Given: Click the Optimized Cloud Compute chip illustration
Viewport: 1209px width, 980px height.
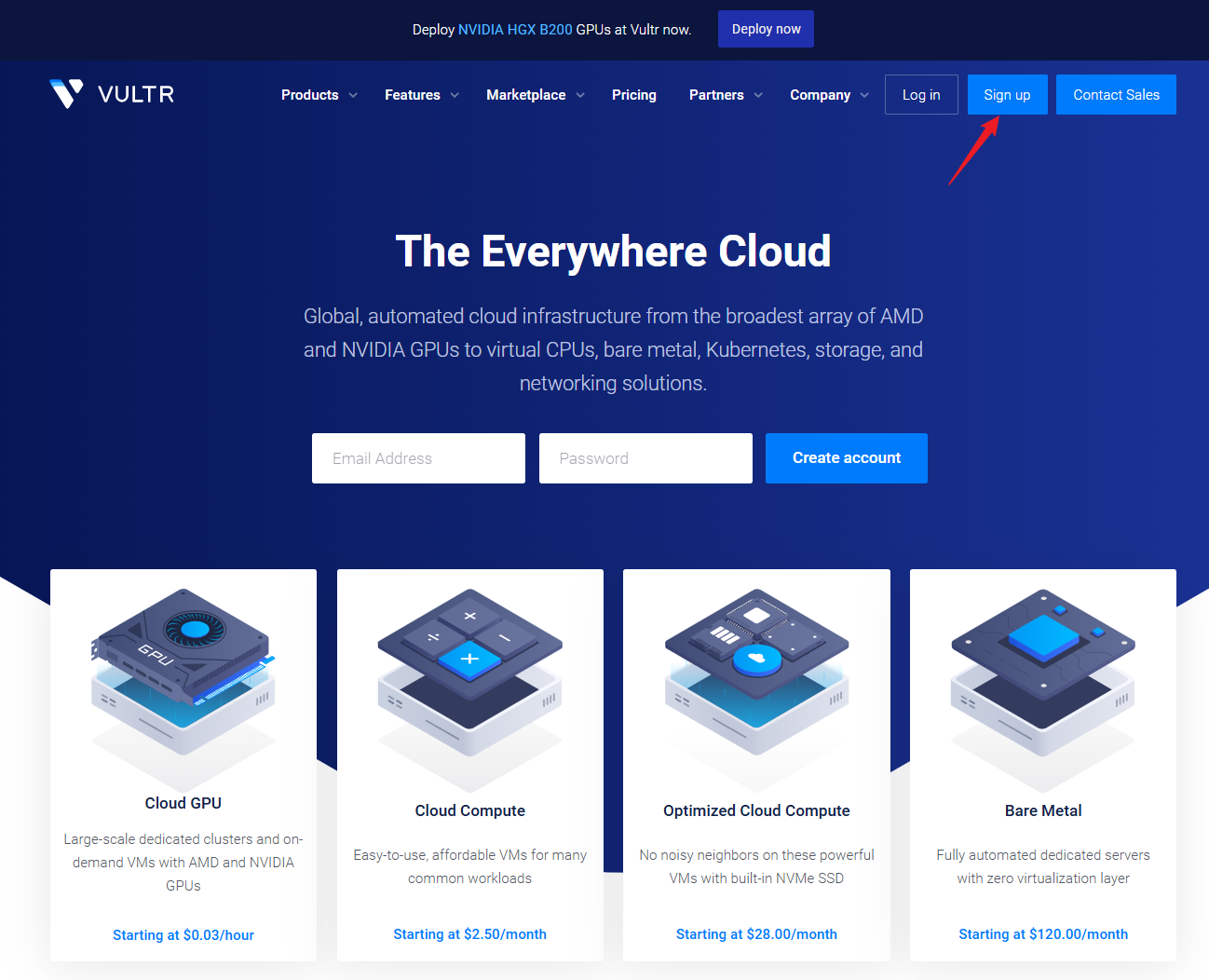Looking at the screenshot, I should pos(756,671).
